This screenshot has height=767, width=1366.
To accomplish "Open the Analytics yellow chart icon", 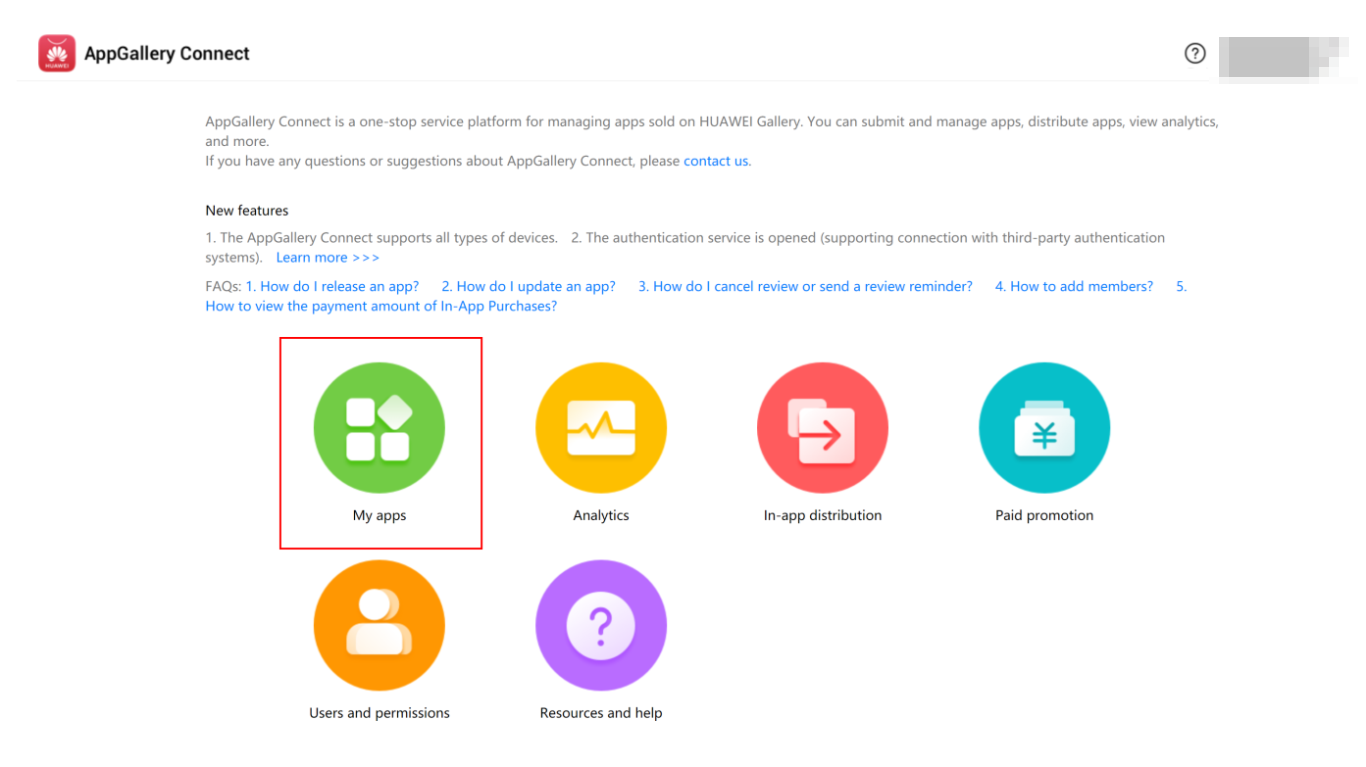I will click(601, 428).
